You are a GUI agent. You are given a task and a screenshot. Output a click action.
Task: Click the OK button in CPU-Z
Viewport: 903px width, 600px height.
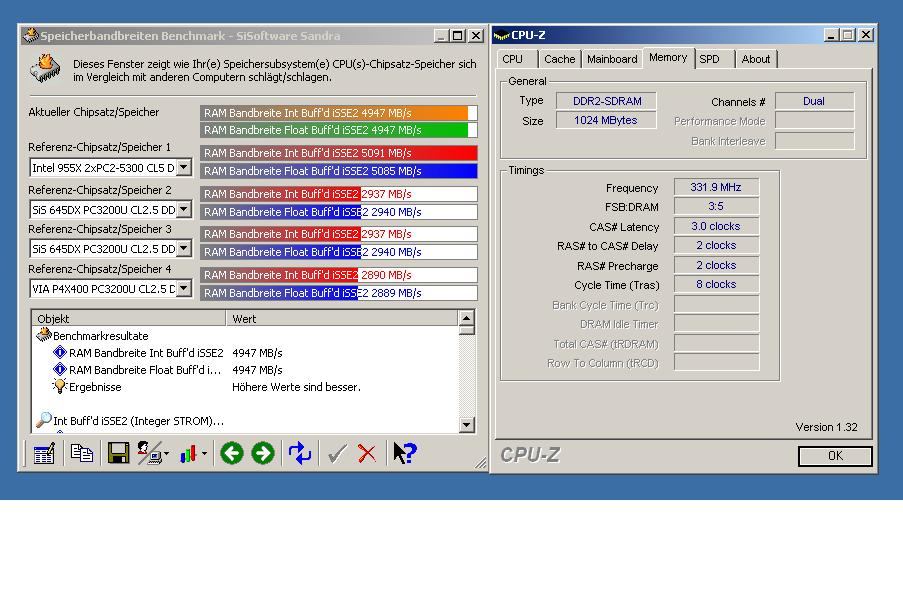(835, 456)
